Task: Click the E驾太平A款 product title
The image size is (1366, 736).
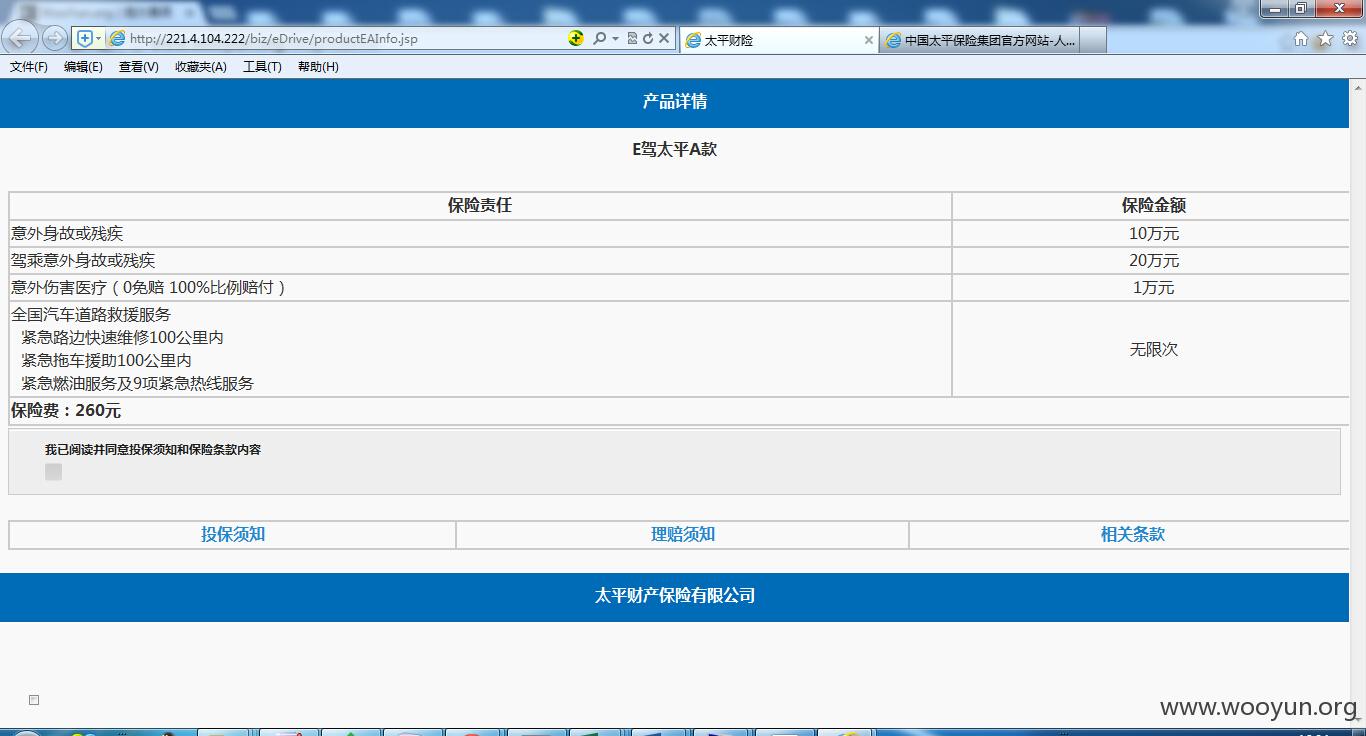Action: pos(675,150)
